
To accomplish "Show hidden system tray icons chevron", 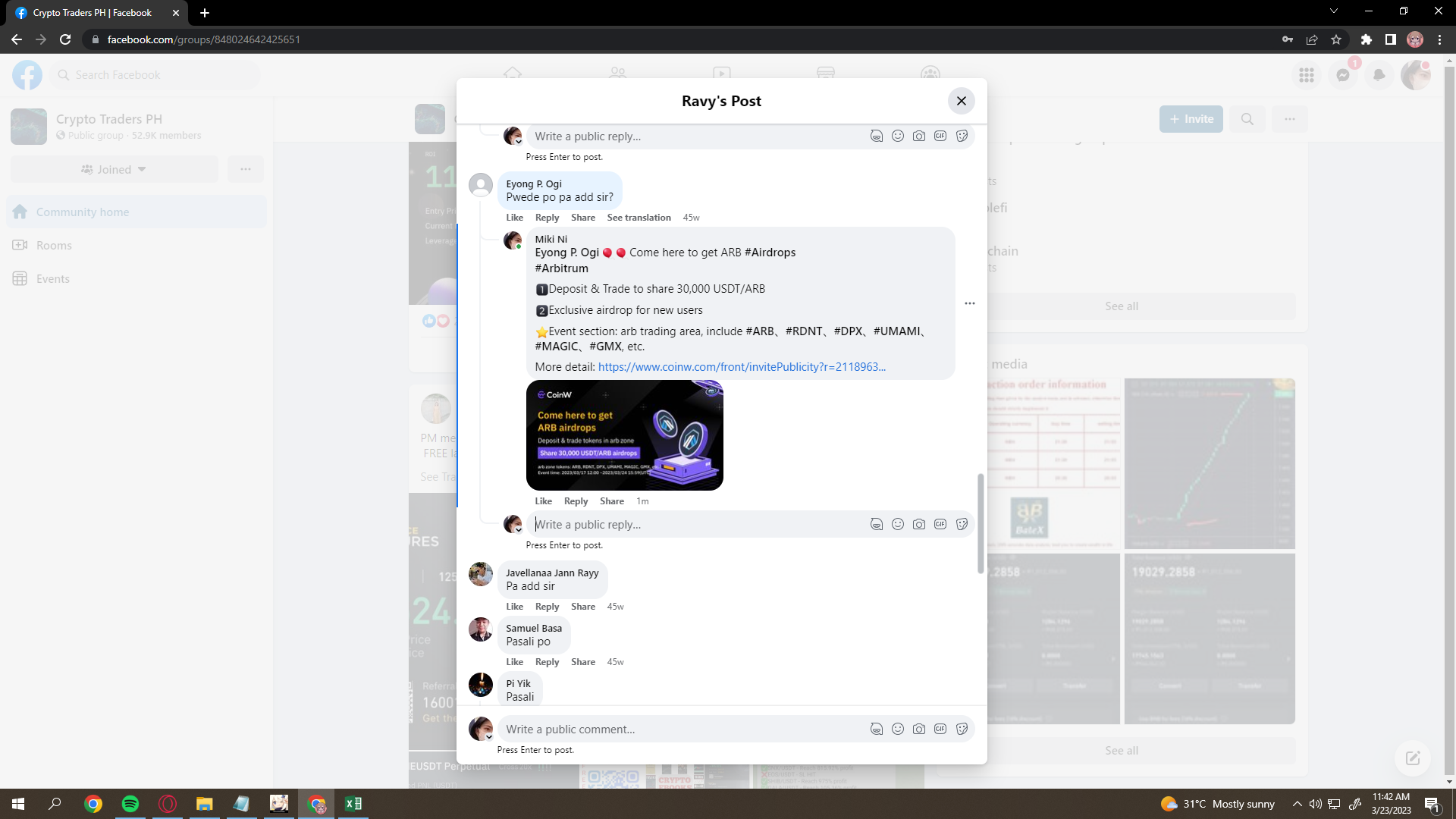I will (x=1297, y=804).
